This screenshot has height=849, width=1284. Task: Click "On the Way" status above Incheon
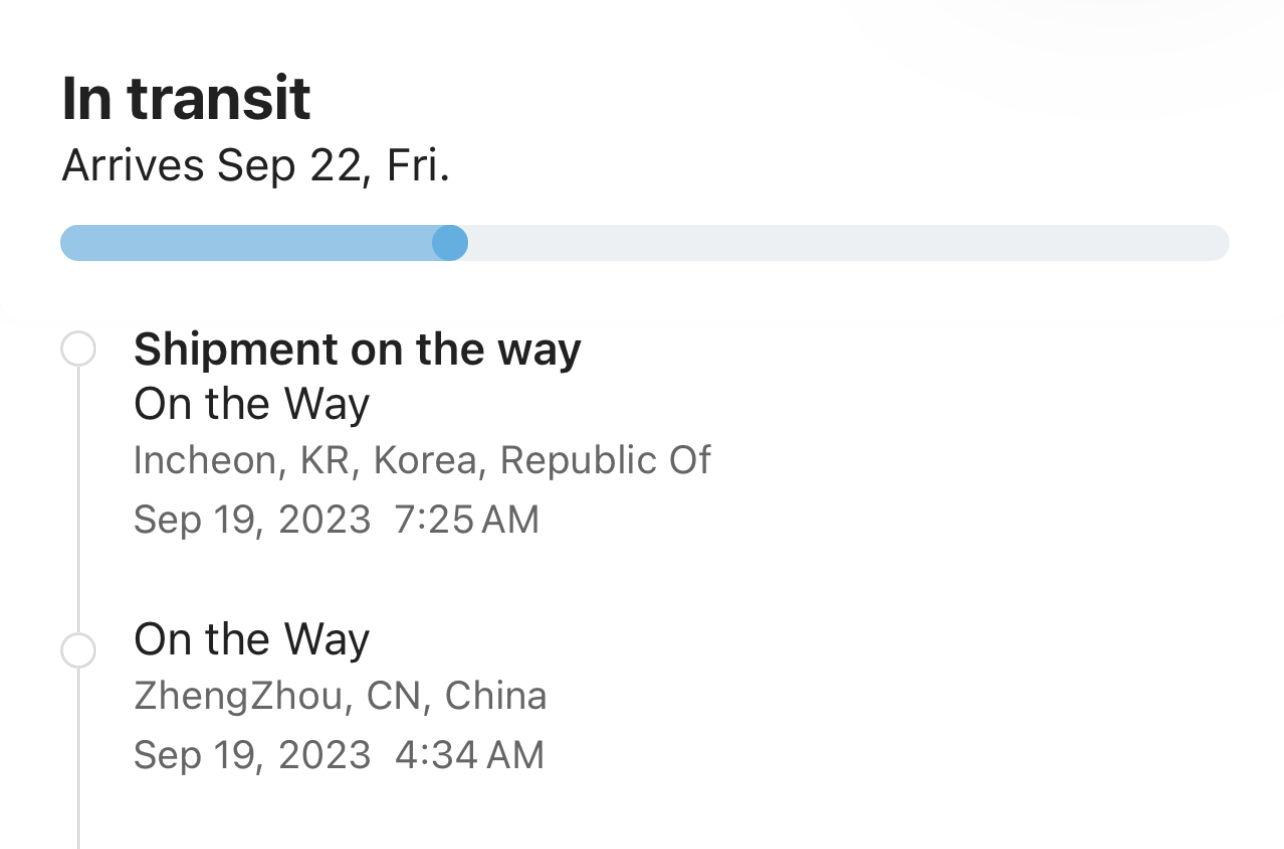[x=251, y=404]
